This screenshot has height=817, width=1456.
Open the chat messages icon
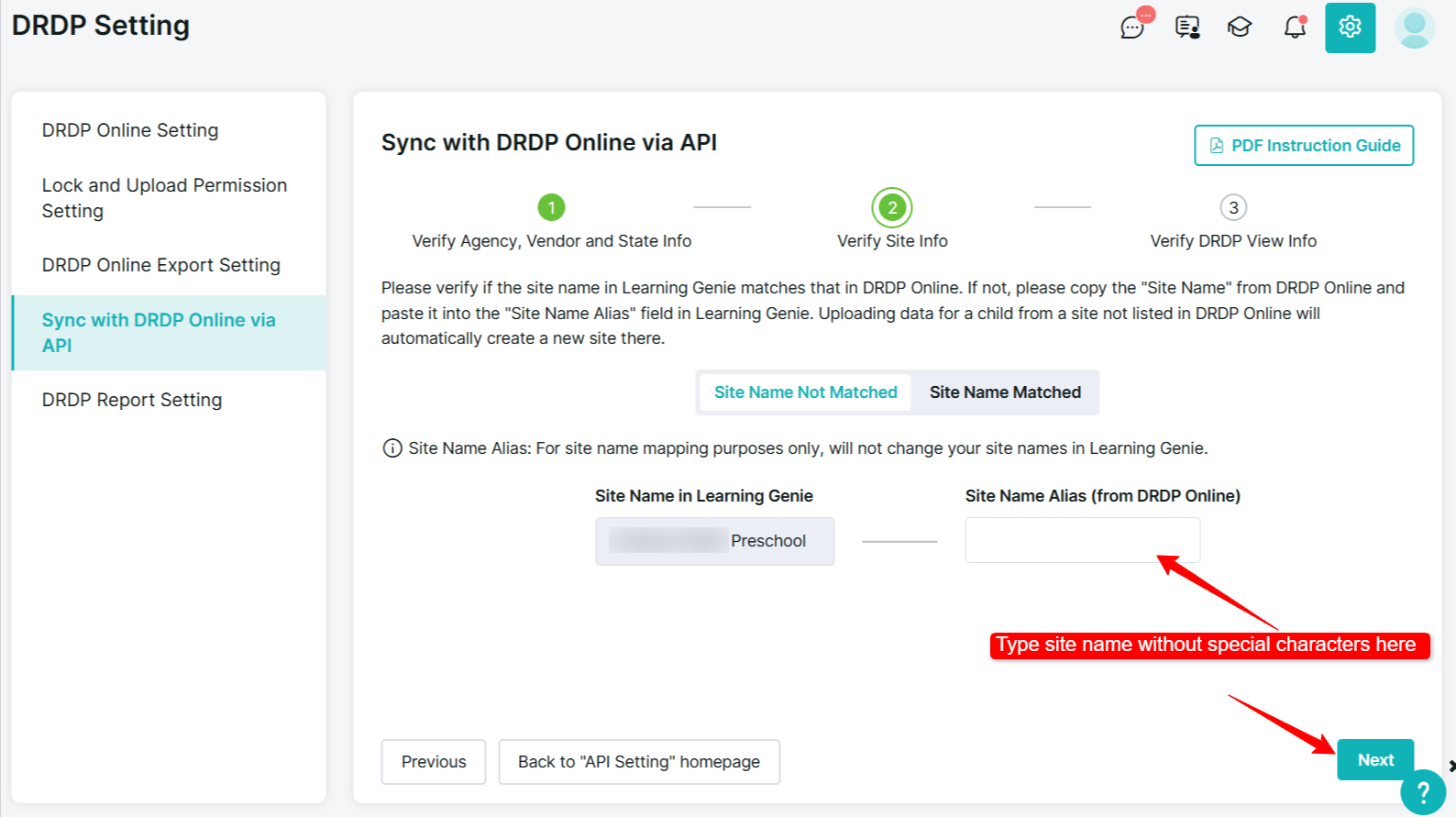1133,27
